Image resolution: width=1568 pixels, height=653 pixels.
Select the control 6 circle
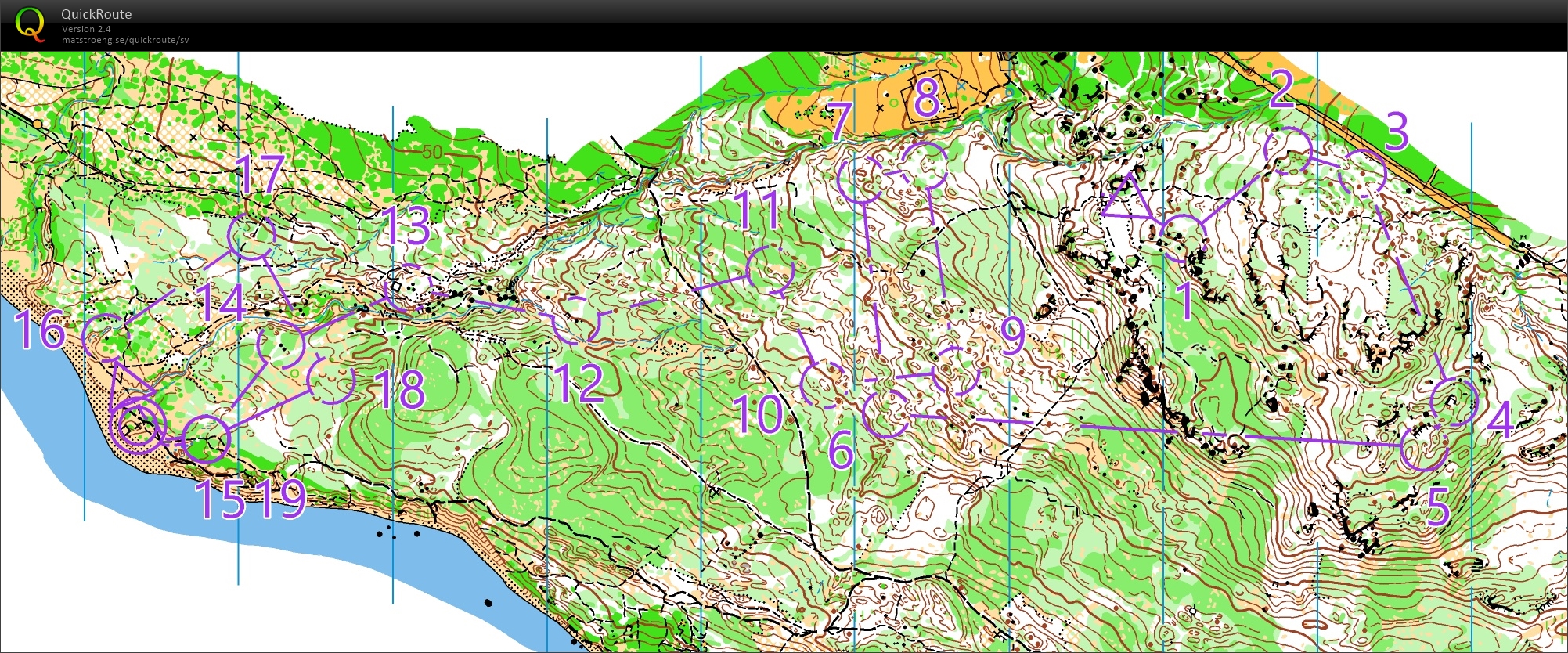click(x=885, y=413)
